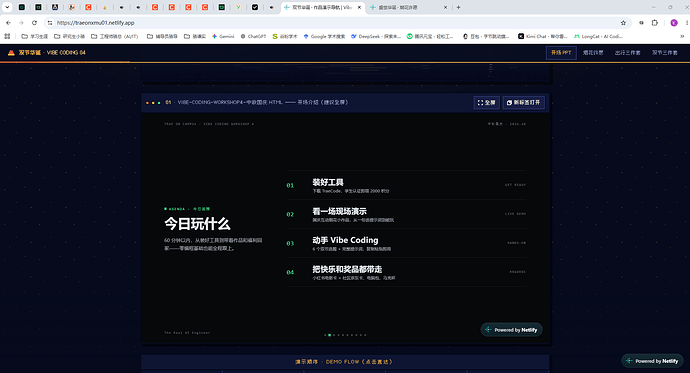690x373 pixels.
Task: Open the ChatGPT bookmark
Action: [253, 37]
